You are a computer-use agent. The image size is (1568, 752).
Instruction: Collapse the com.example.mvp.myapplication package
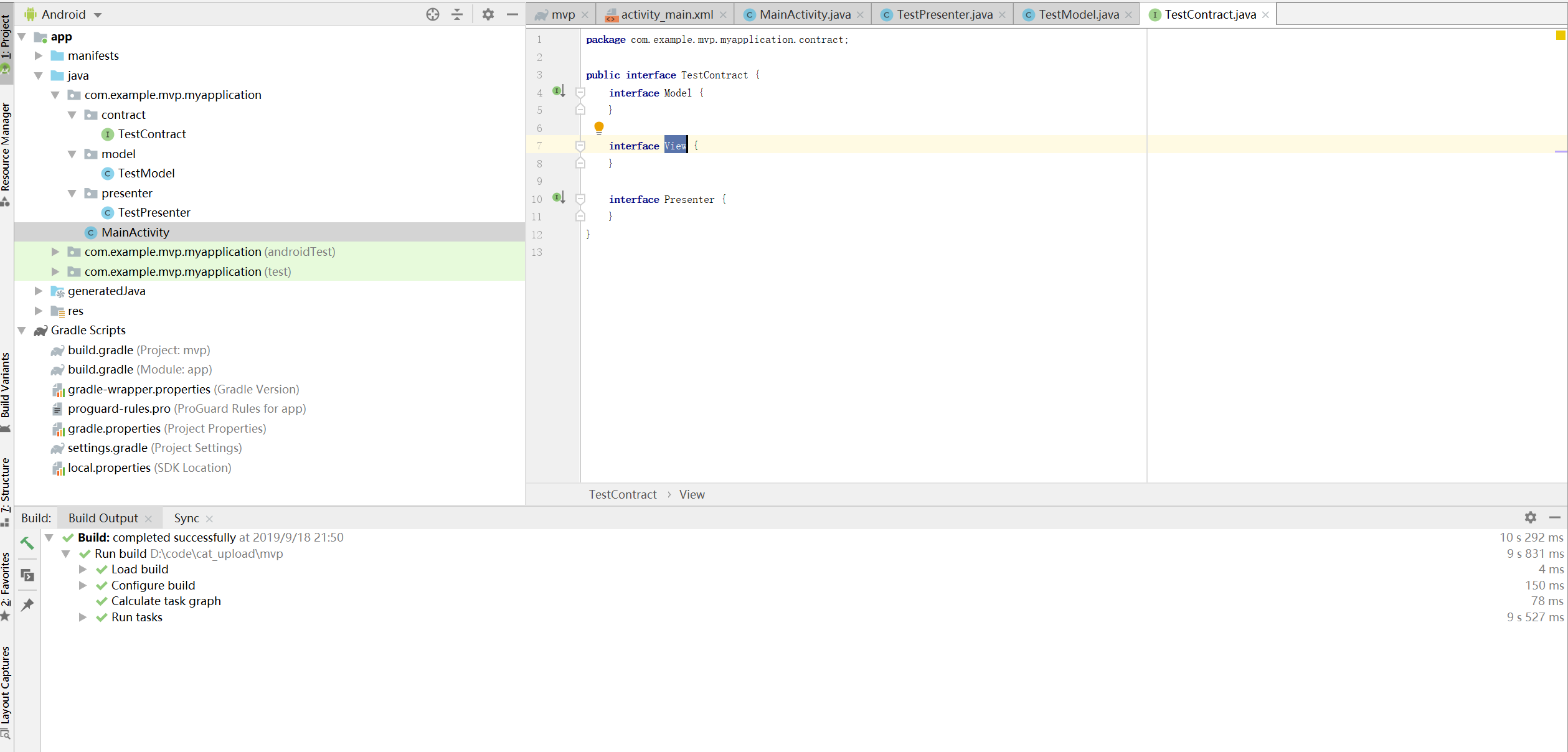[55, 95]
